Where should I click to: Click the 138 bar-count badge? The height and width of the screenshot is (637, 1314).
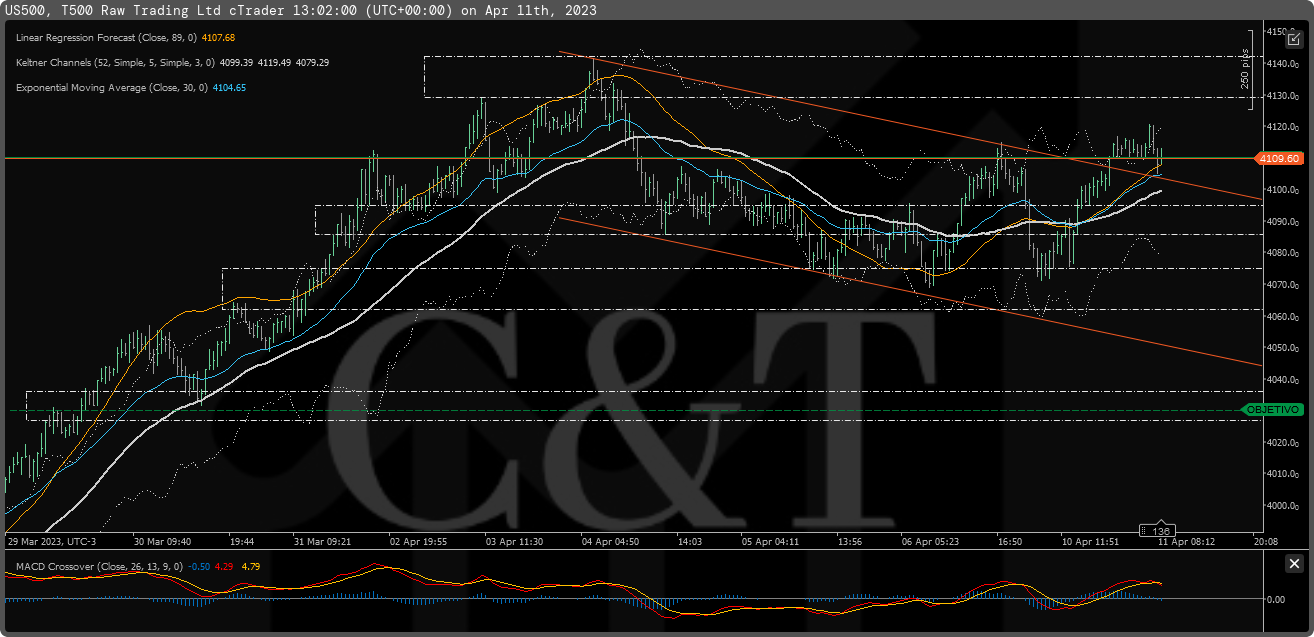click(1162, 530)
